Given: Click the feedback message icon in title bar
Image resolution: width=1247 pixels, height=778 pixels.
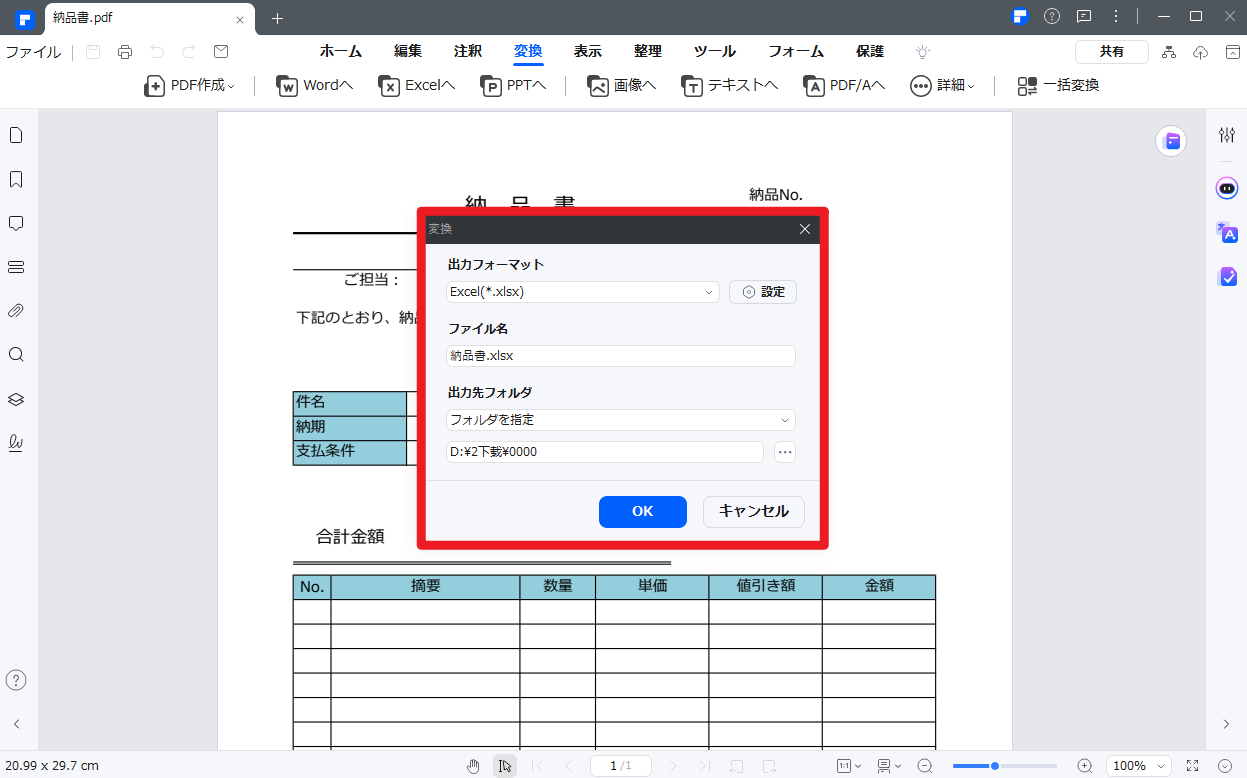Looking at the screenshot, I should coord(1083,16).
